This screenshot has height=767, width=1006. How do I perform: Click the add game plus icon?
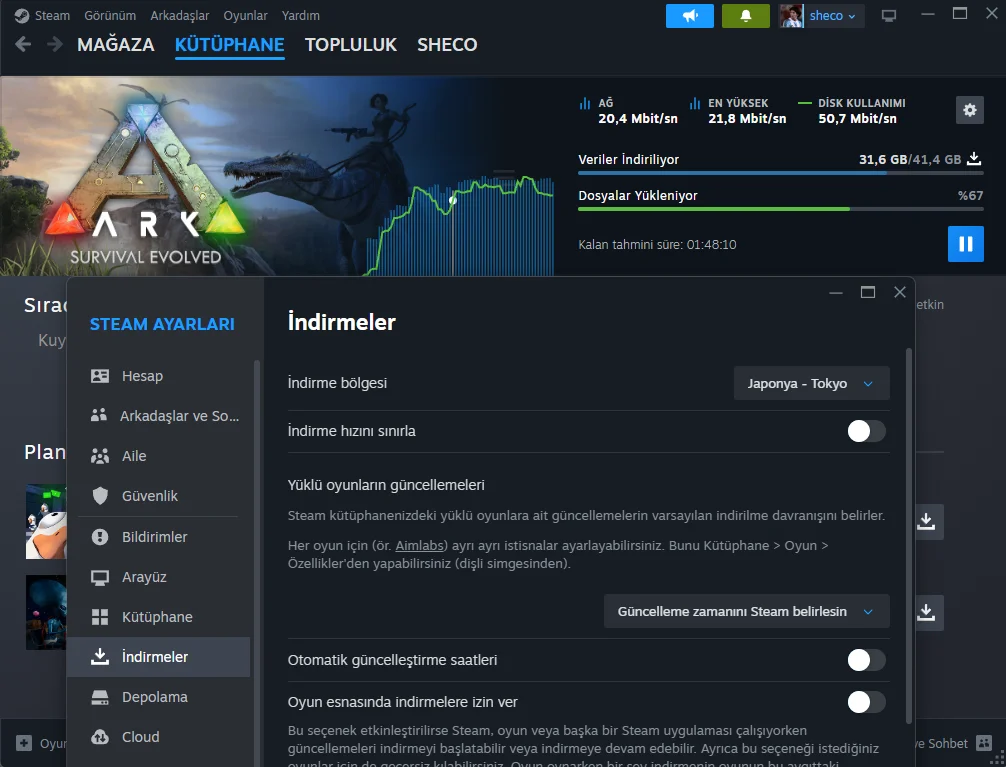click(24, 743)
